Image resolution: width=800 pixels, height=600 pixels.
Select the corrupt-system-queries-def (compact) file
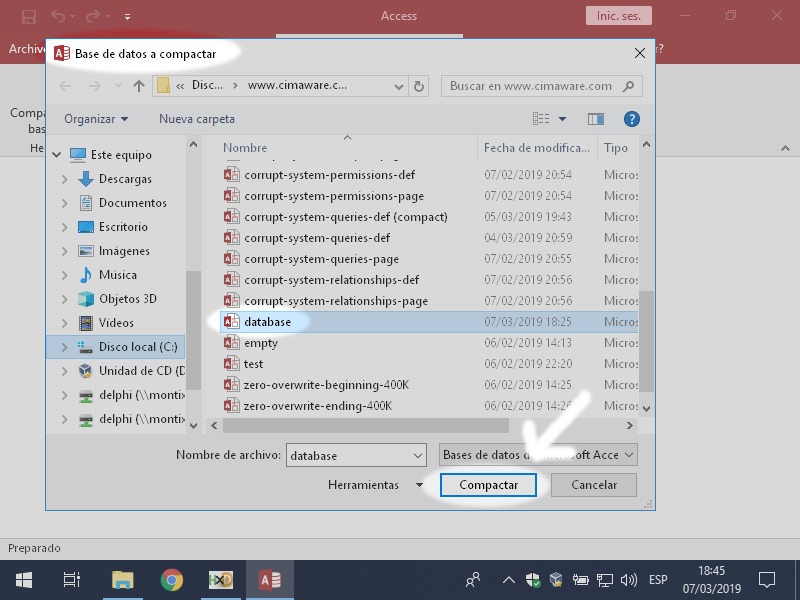click(345, 217)
